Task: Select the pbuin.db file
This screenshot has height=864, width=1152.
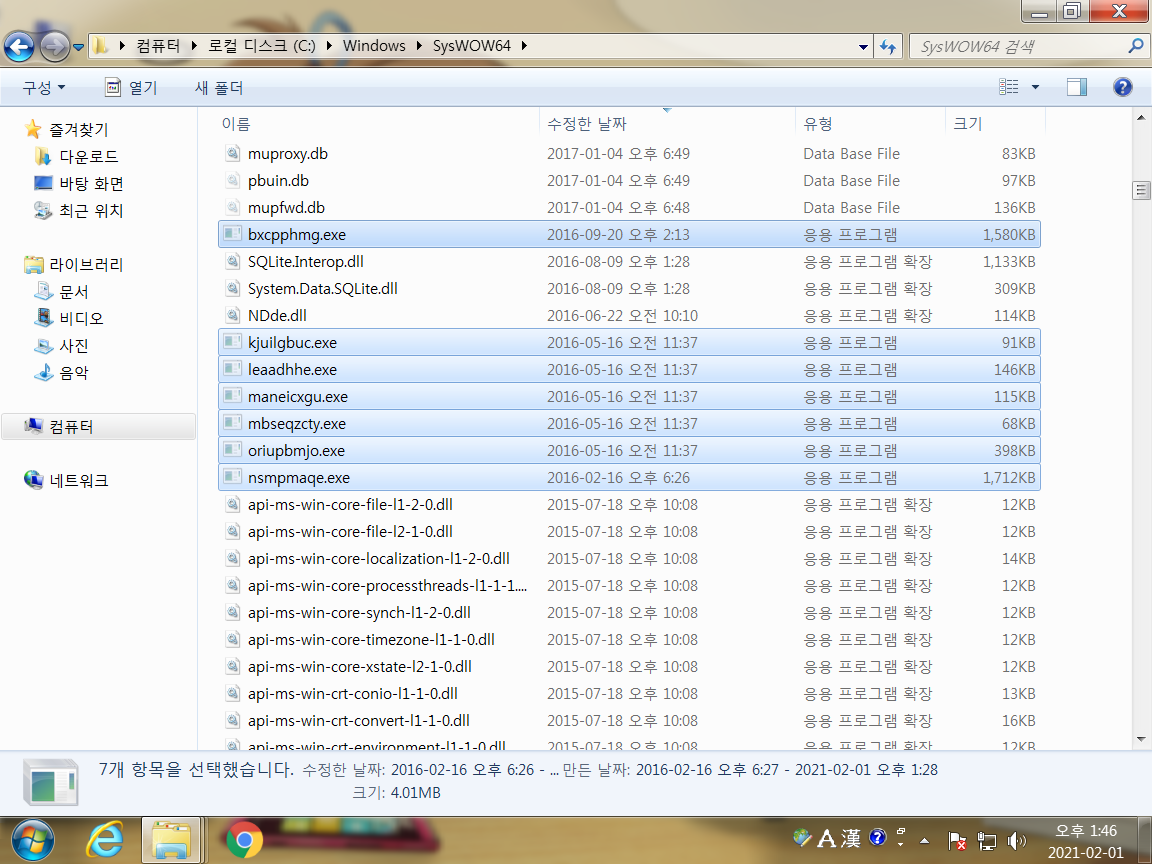Action: pyautogui.click(x=278, y=181)
